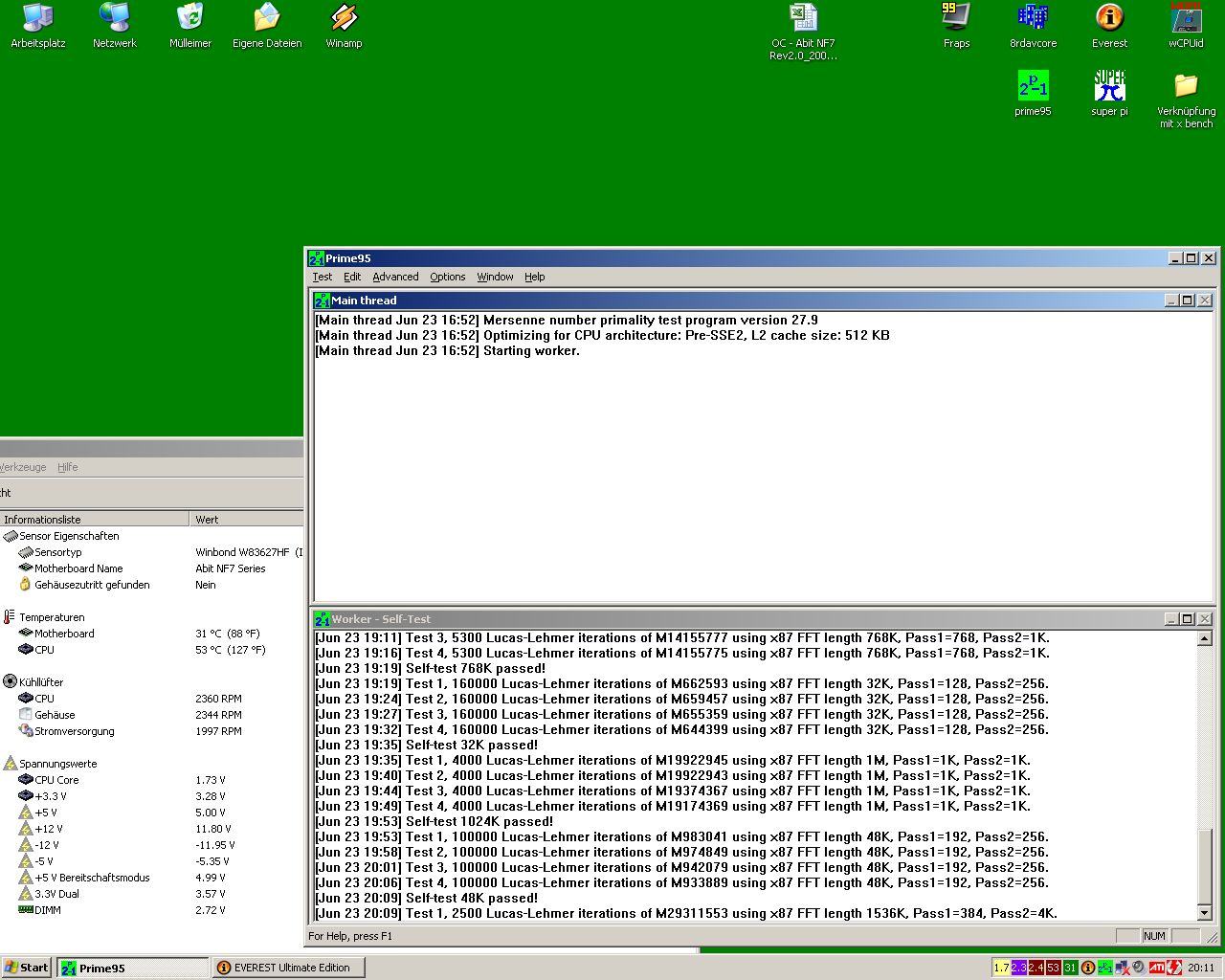Click the red arrows tray icon right of ATI
1225x980 pixels.
pos(1173,968)
